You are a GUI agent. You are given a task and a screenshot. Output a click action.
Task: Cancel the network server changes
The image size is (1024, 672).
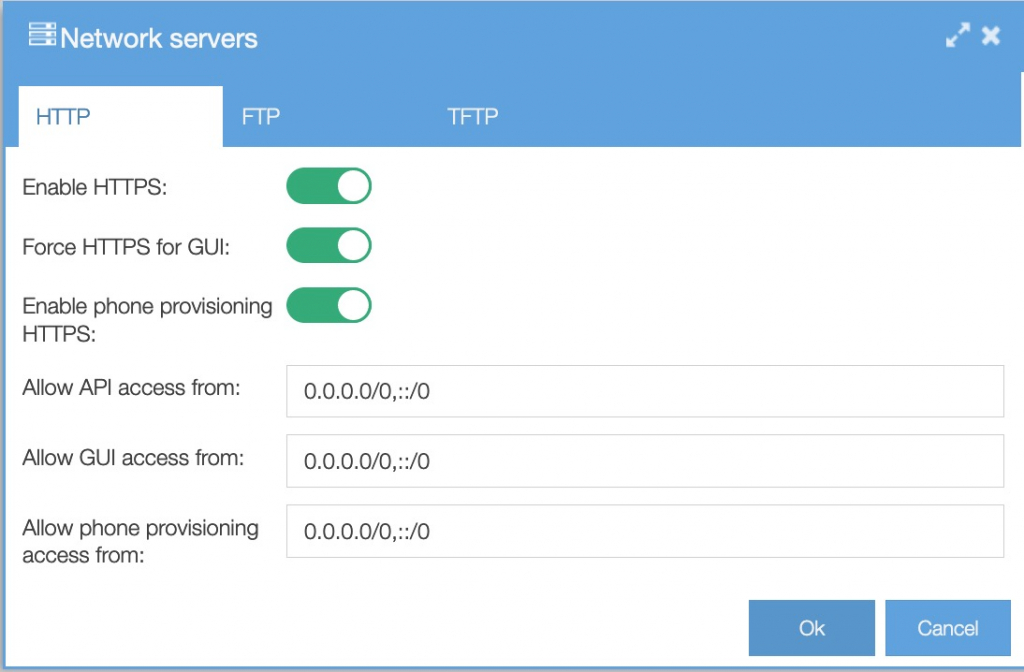pyautogui.click(x=947, y=628)
